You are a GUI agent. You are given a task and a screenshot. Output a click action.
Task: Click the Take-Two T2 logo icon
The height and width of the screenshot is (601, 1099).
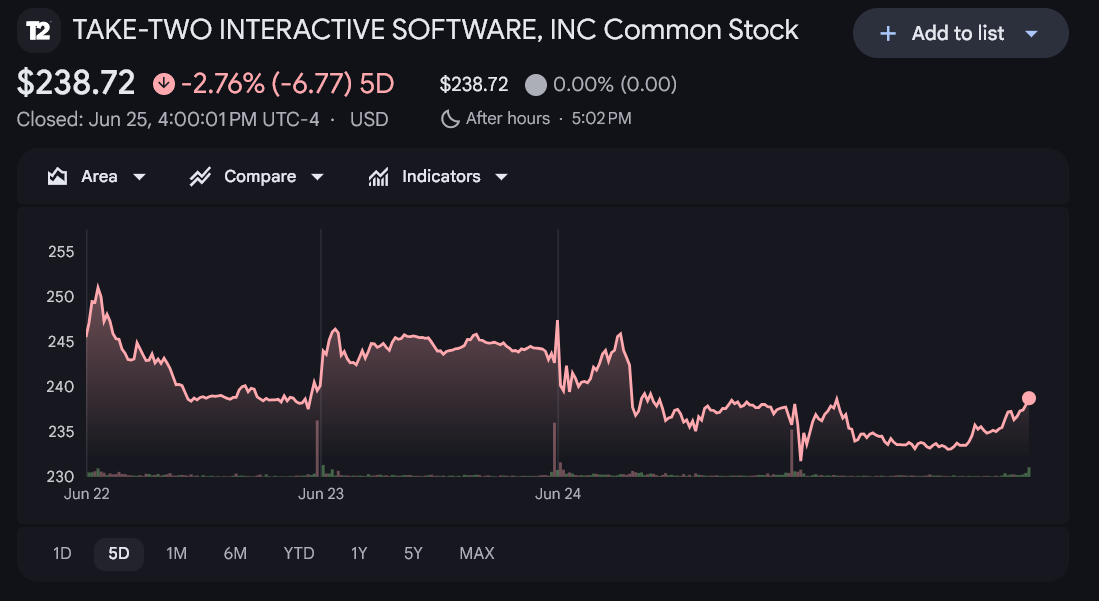(x=39, y=31)
